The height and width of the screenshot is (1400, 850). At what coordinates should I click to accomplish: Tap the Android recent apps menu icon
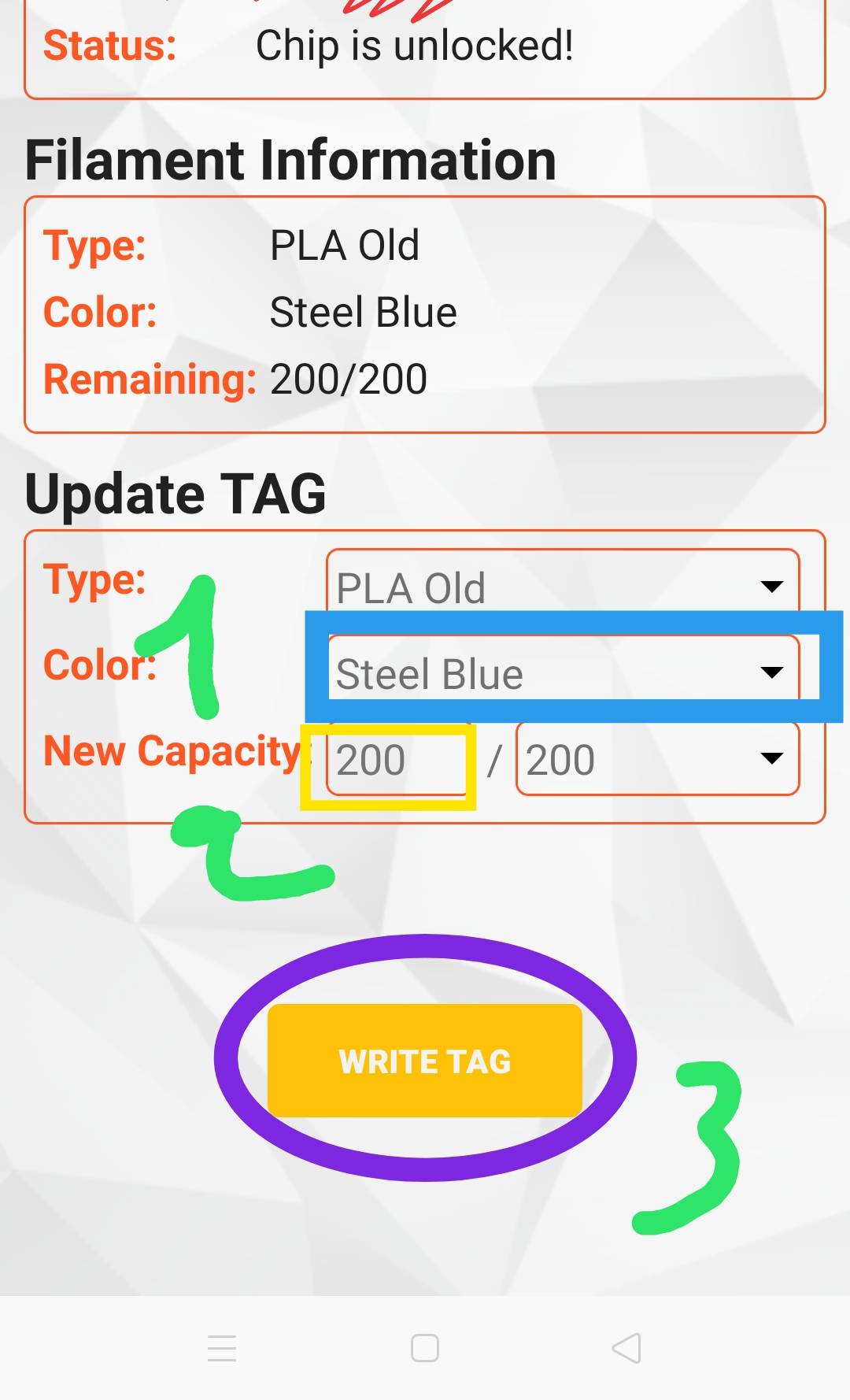coord(222,1348)
